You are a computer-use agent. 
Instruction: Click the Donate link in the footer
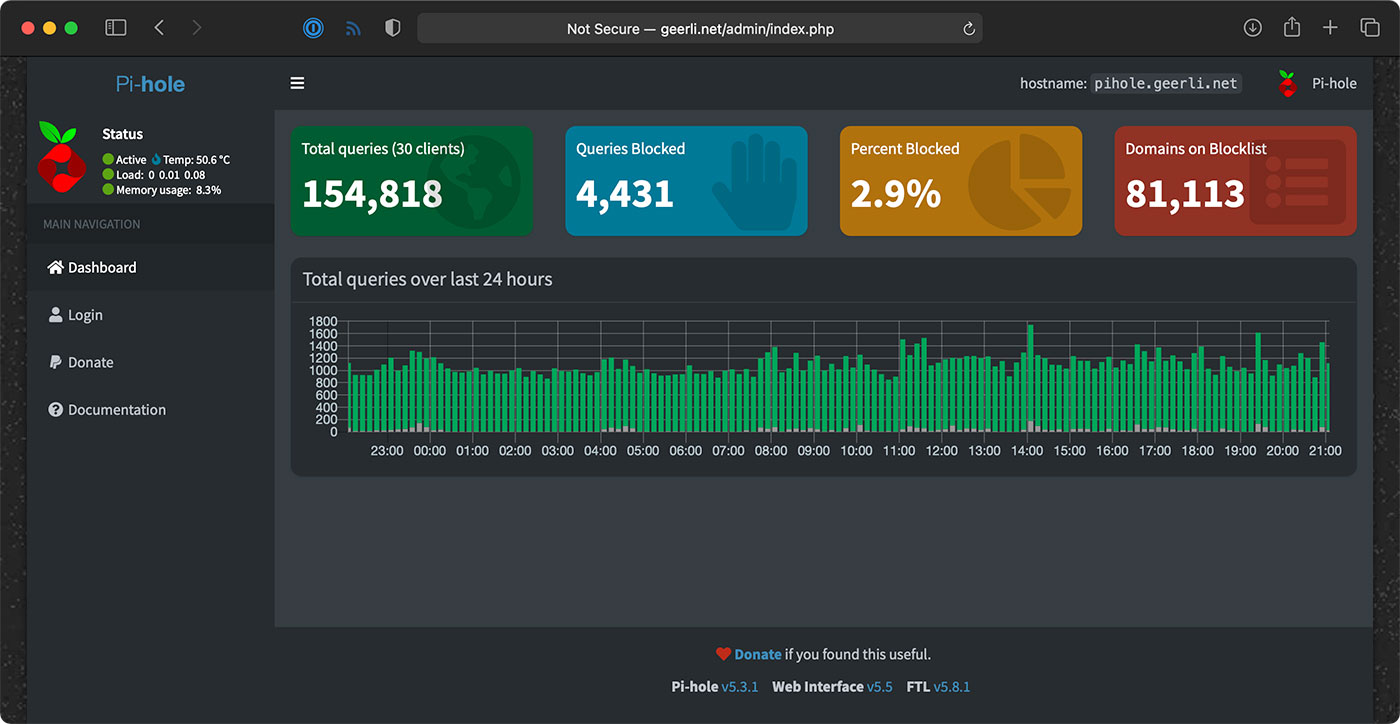[x=757, y=655]
